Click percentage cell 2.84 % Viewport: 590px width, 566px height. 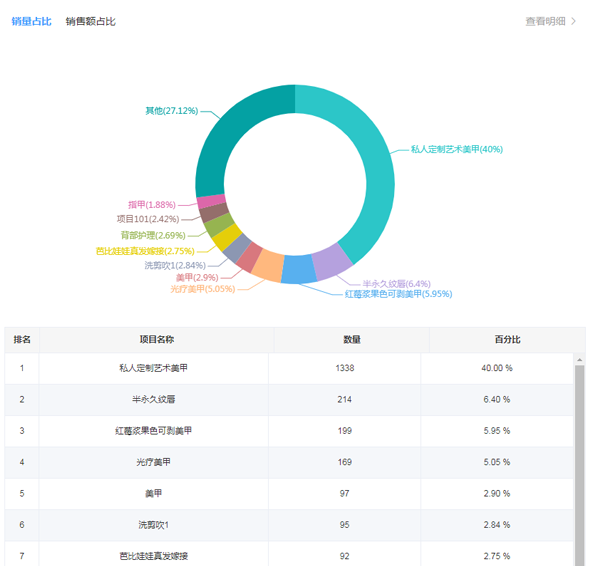[x=497, y=525]
